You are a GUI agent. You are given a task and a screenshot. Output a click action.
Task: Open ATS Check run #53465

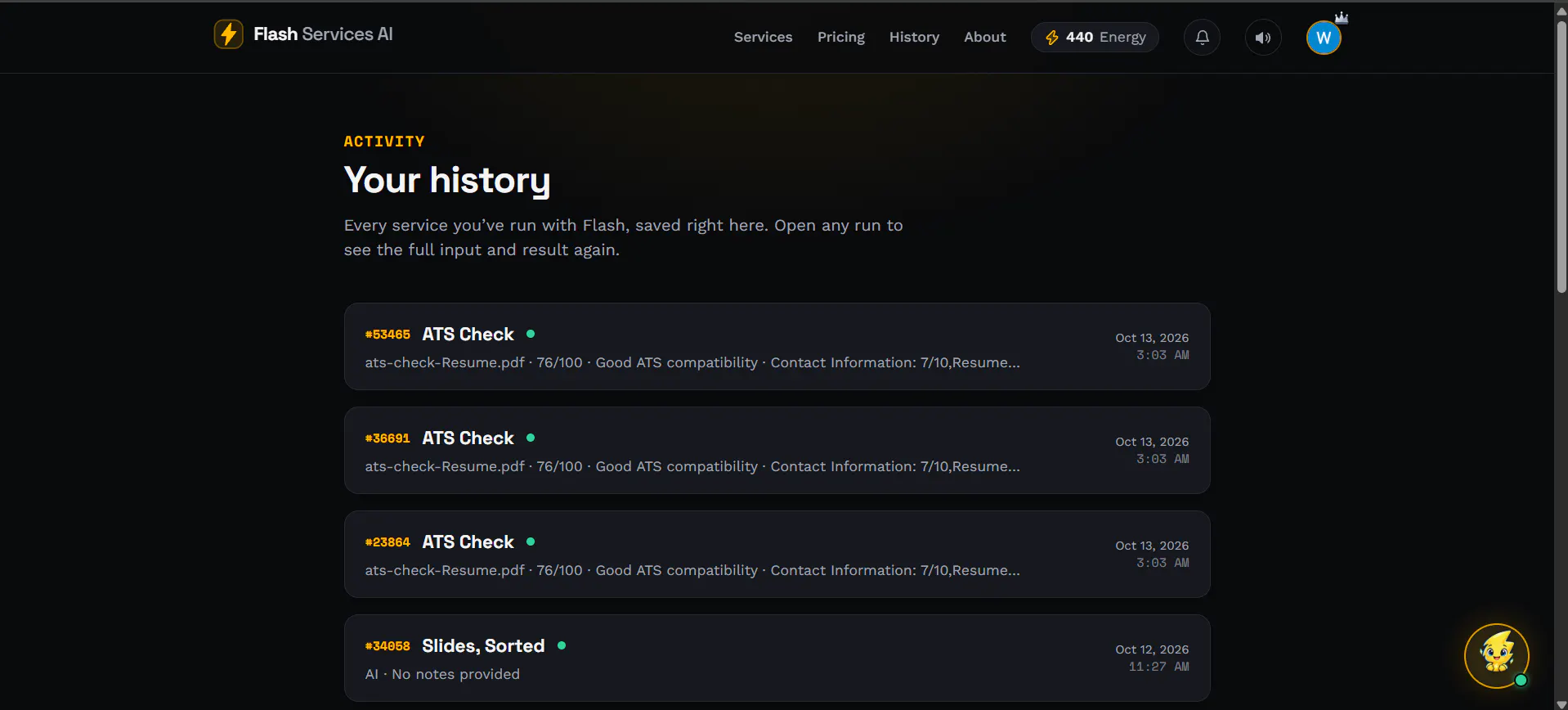pos(777,347)
